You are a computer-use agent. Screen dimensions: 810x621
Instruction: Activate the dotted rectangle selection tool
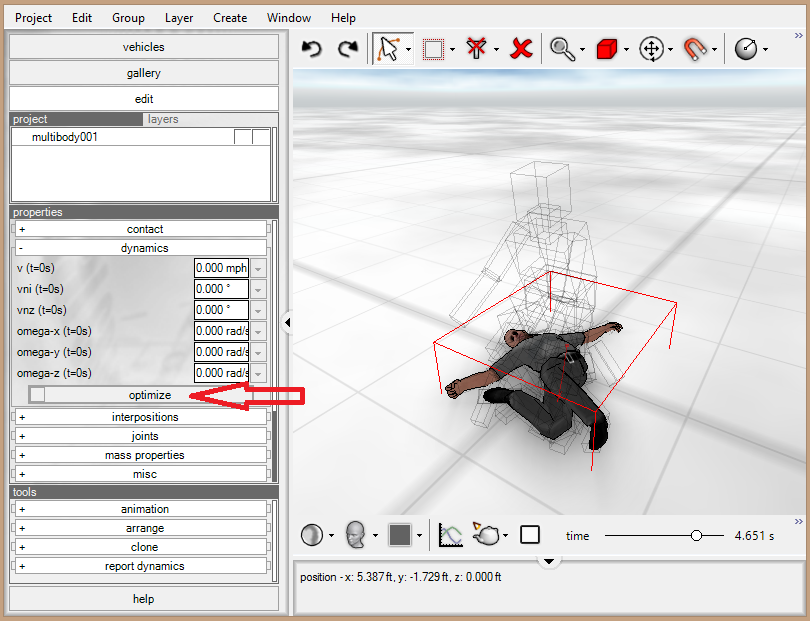point(433,50)
